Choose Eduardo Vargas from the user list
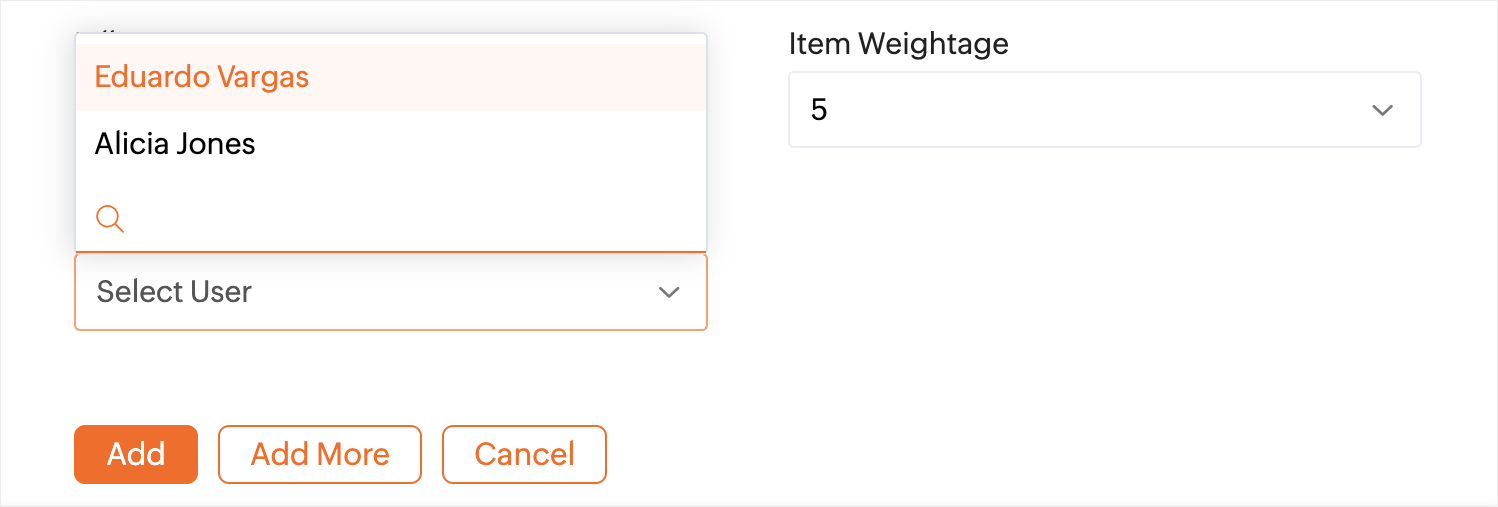This screenshot has height=507, width=1498. pos(202,77)
